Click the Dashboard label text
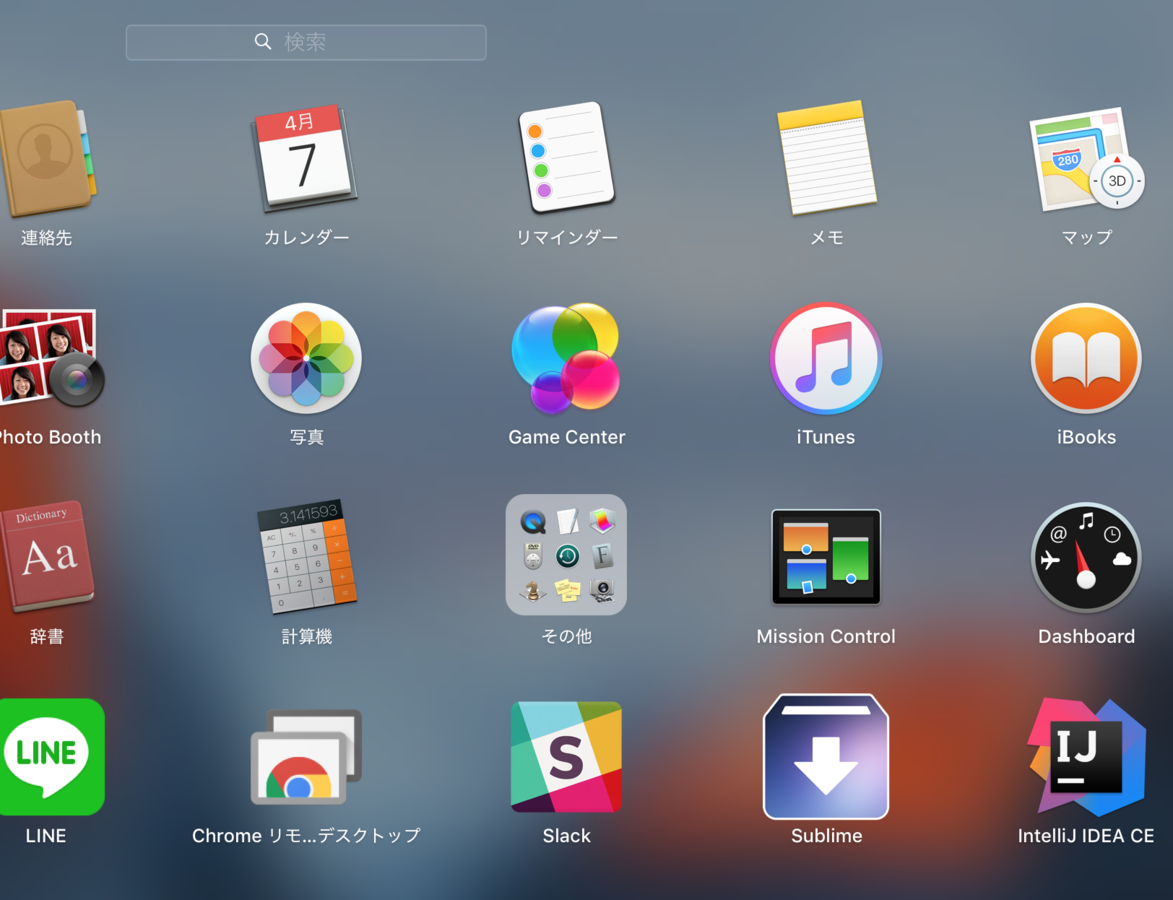Screen dimensions: 1173x900 1086,637
